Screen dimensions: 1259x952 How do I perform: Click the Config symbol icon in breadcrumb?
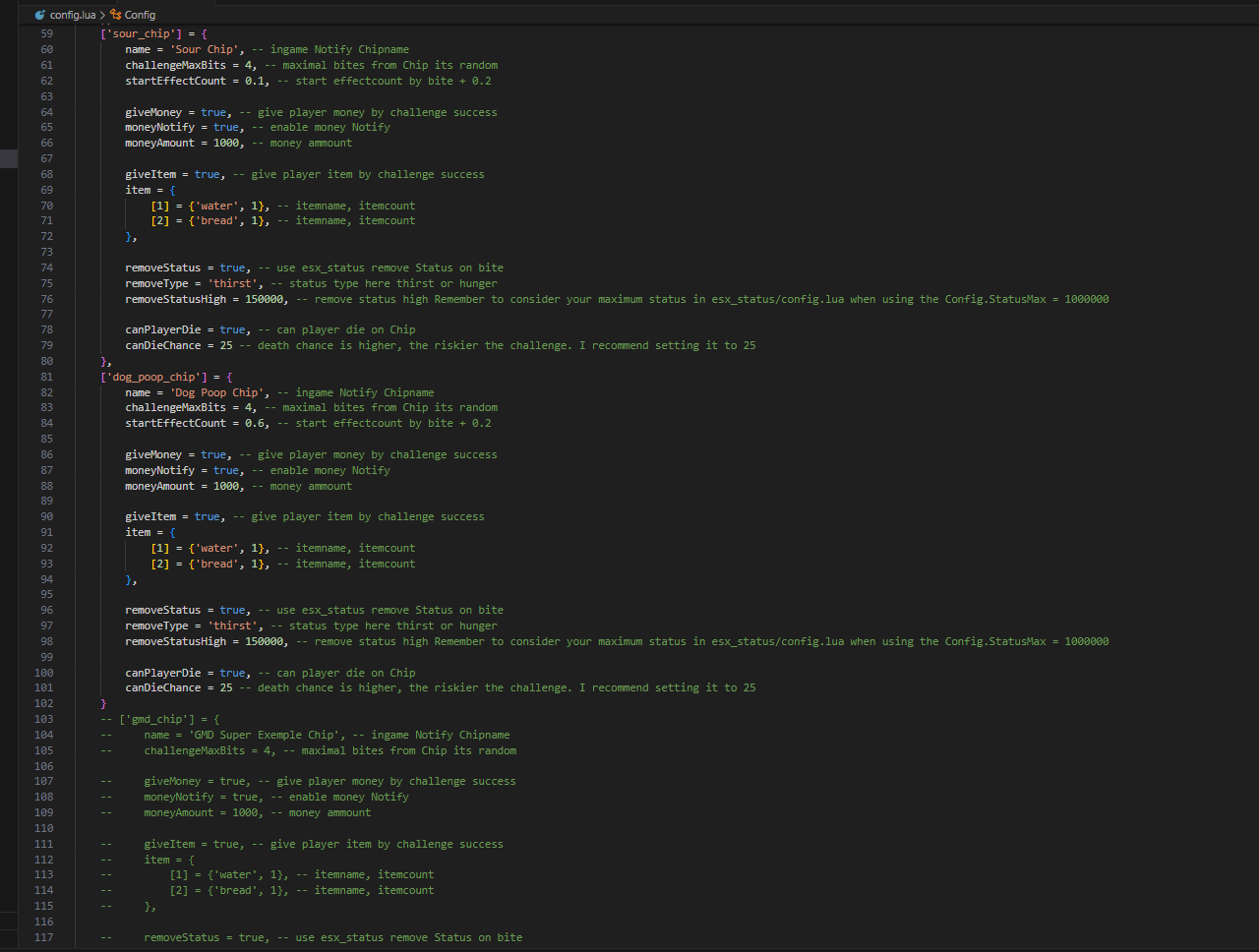(116, 15)
